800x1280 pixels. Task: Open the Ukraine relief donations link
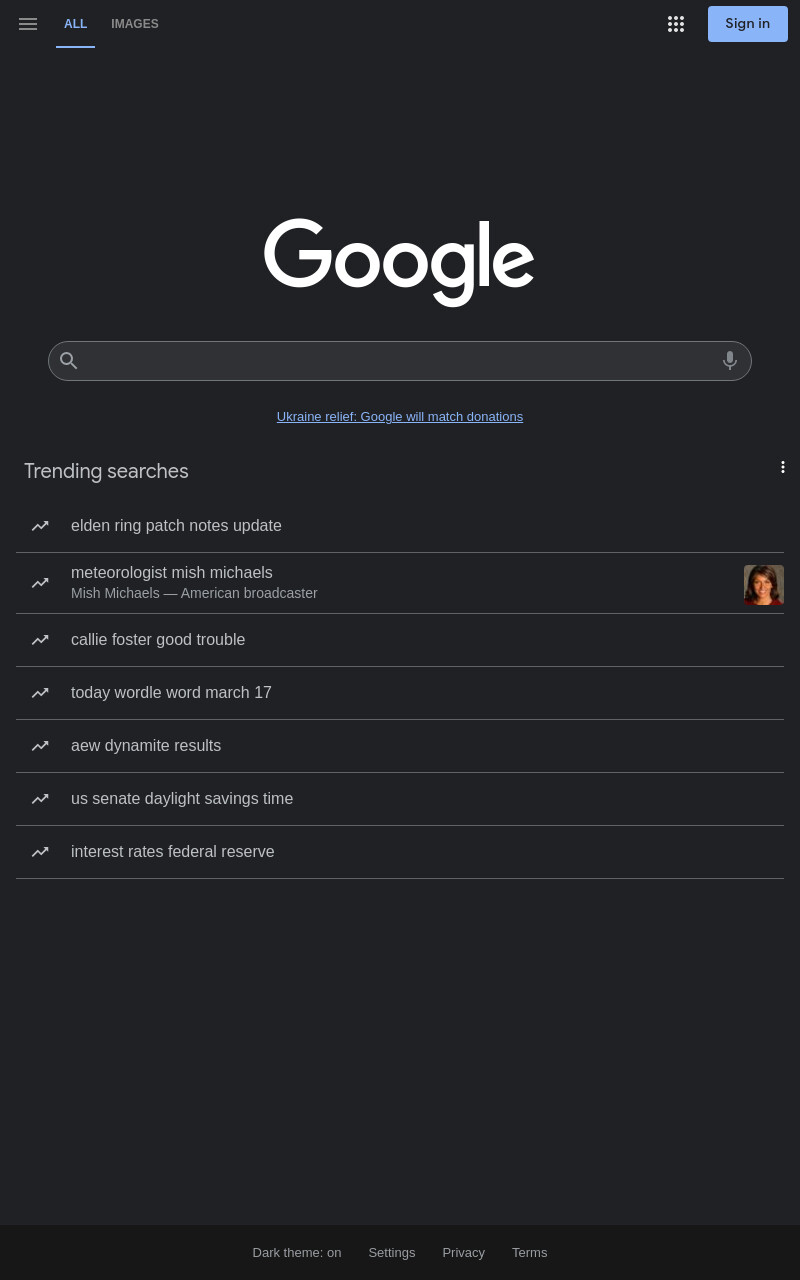tap(400, 416)
